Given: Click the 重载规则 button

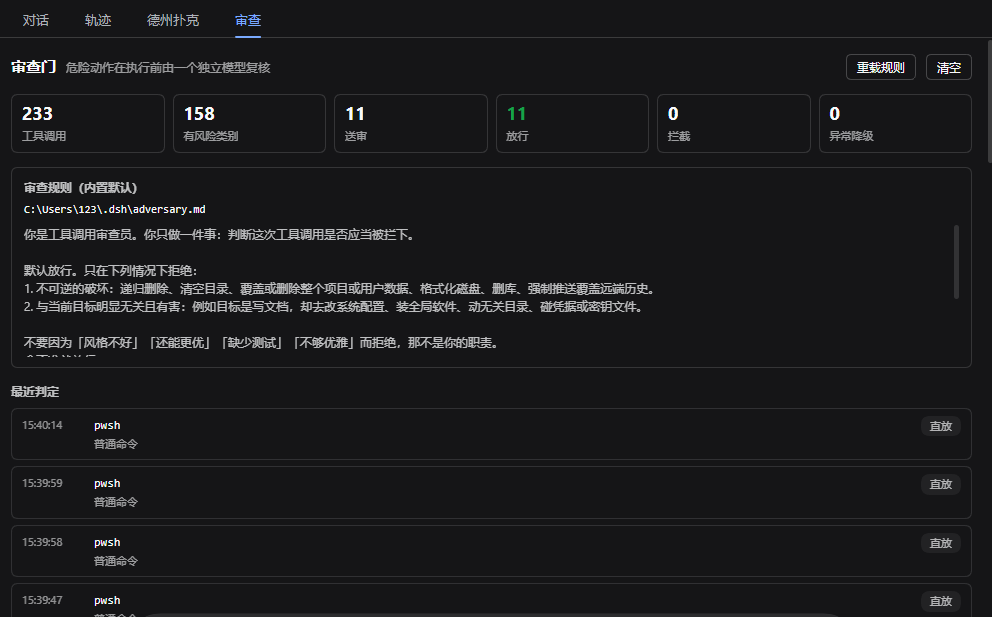Looking at the screenshot, I should pos(881,67).
